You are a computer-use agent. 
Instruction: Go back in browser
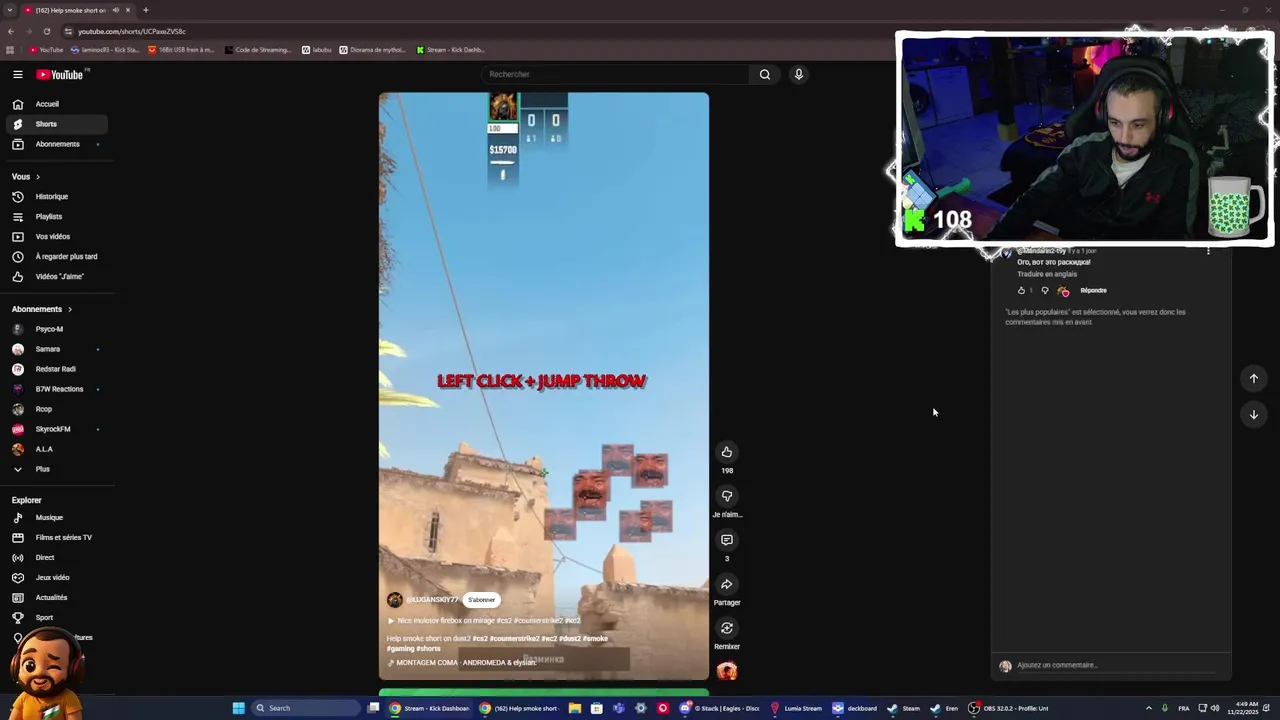tap(11, 31)
